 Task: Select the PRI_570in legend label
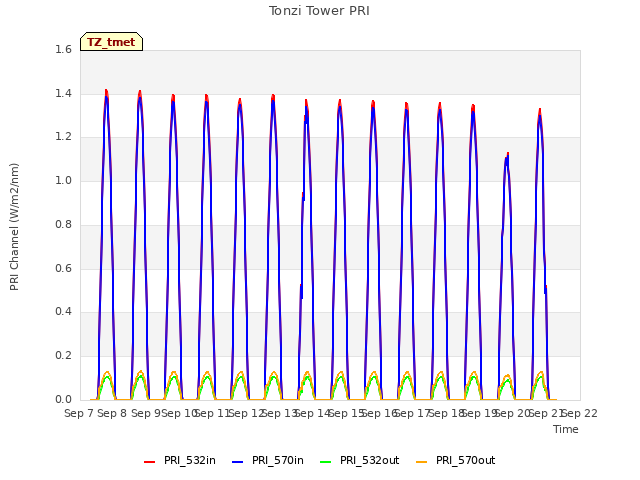click(278, 460)
